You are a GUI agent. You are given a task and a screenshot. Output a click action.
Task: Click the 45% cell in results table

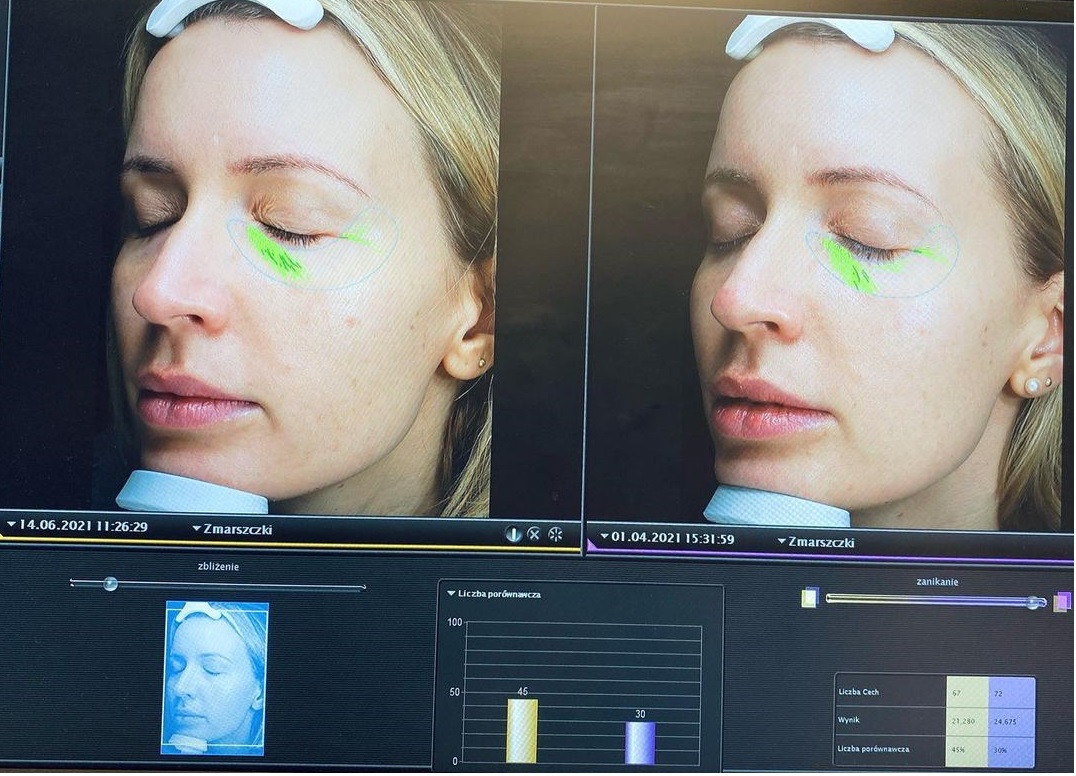(x=966, y=750)
